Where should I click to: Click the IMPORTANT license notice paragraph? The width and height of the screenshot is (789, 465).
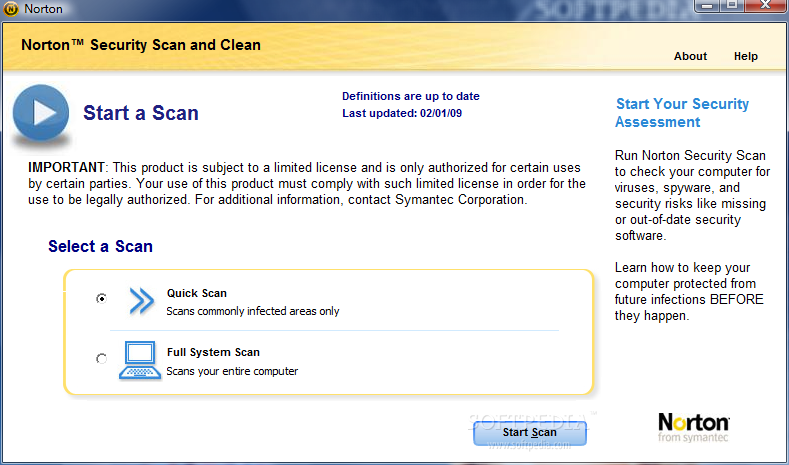click(307, 184)
